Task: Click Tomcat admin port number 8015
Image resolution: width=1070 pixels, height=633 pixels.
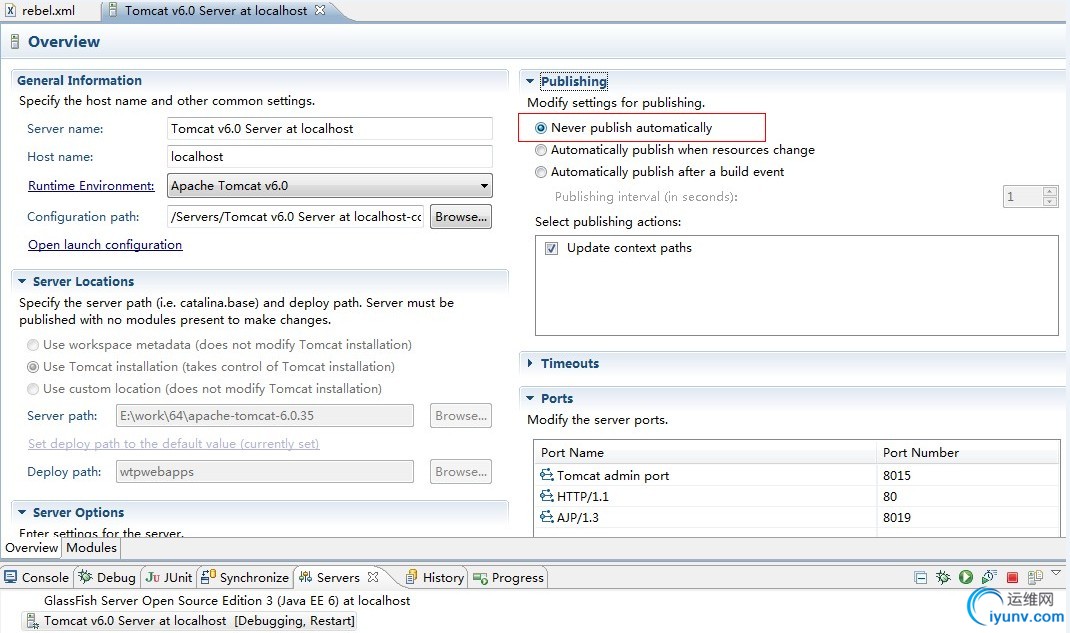Action: point(897,475)
